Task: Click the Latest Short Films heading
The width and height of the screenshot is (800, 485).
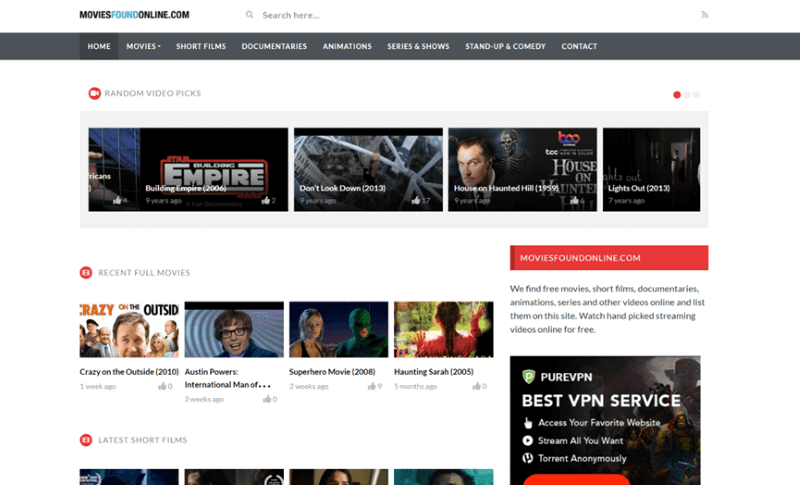Action: point(142,440)
